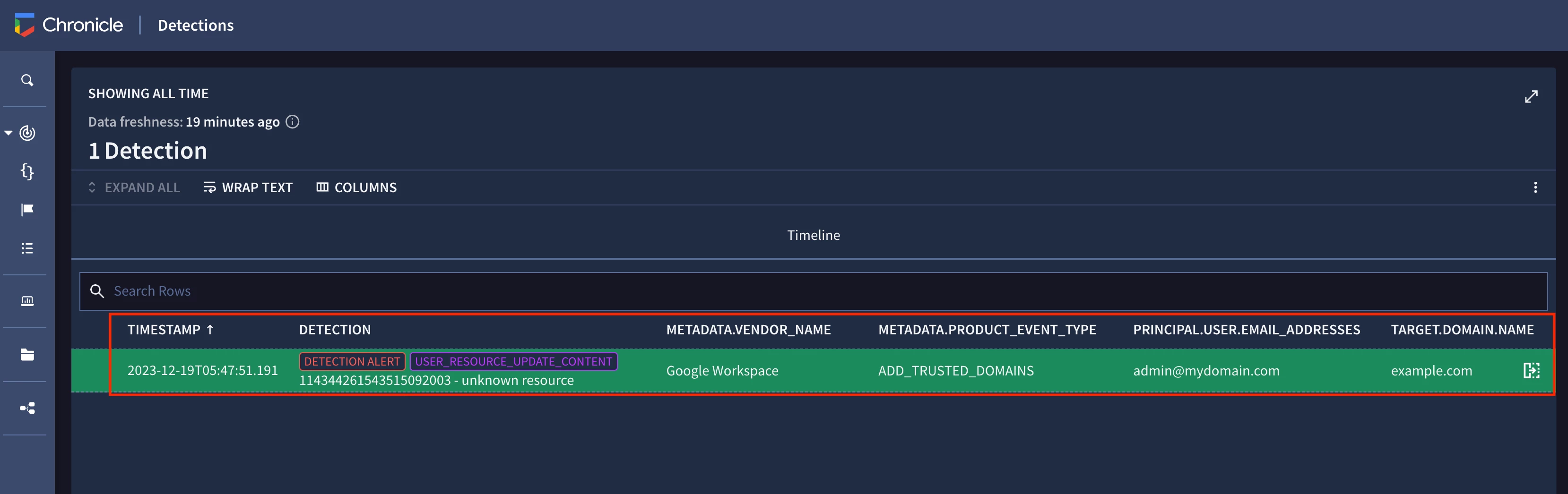Click the data freshness info icon
Screen dimensions: 1568x494
click(293, 122)
